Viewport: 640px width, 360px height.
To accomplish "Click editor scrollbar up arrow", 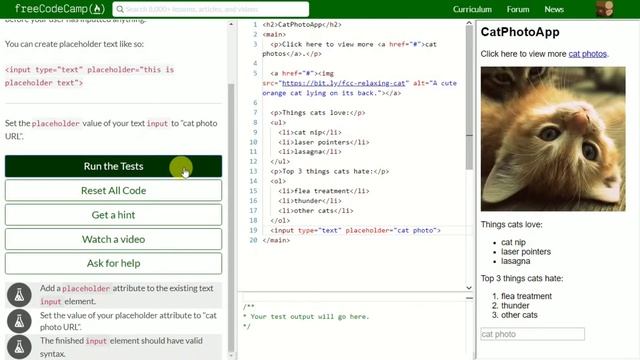I will [x=469, y=23].
